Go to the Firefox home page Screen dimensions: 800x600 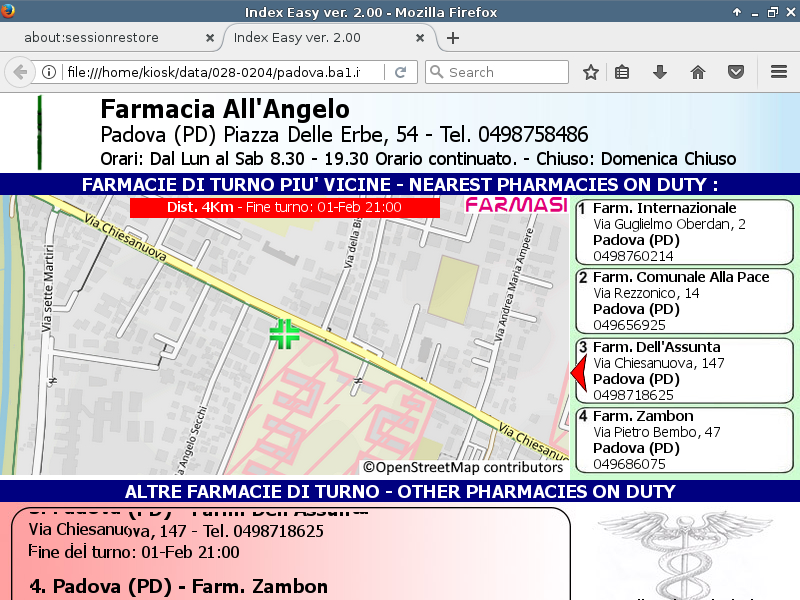coord(698,72)
